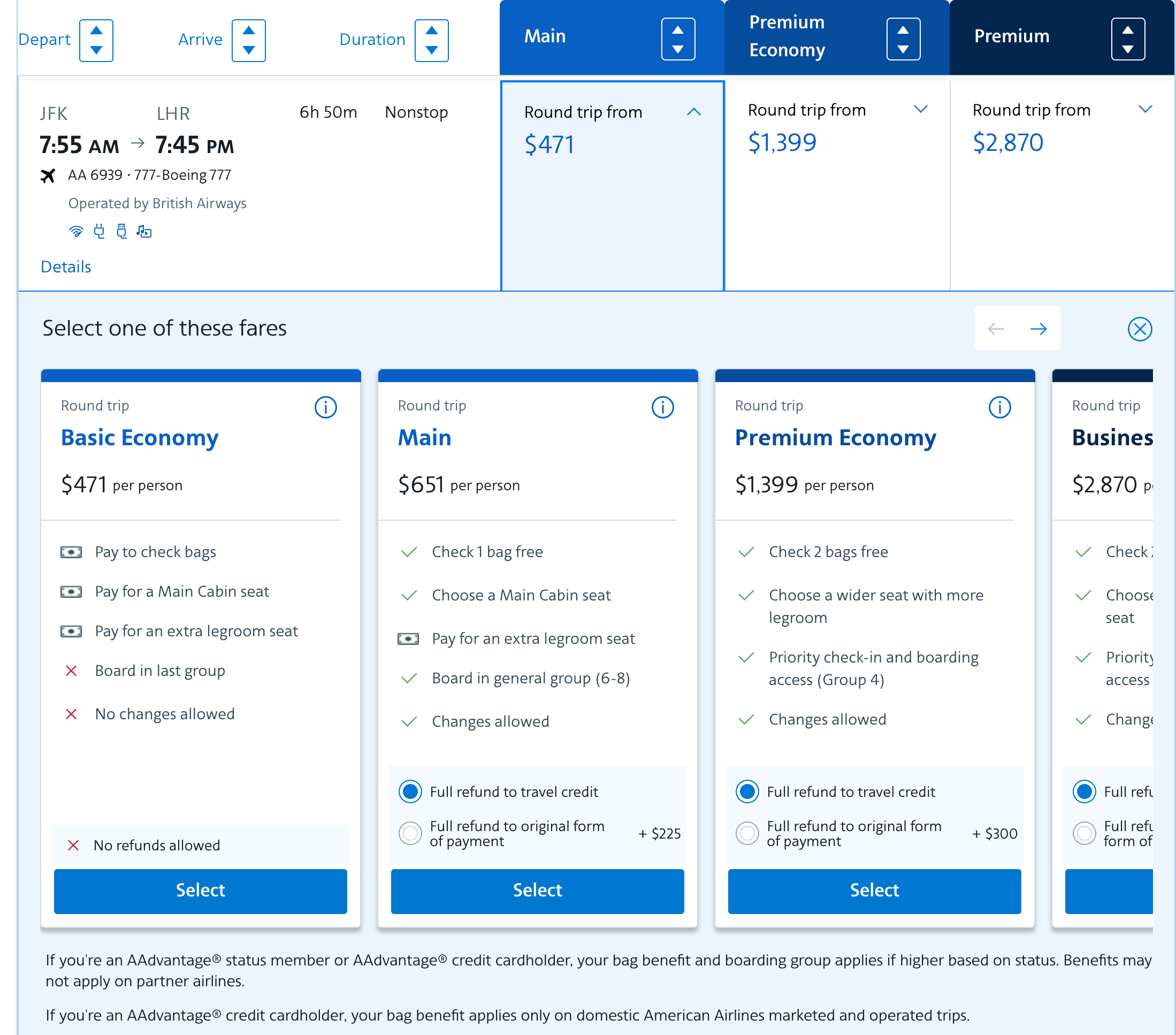Choose Premium Economy refund to original payment +$300
Screen dimensions: 1176x1035
pyautogui.click(x=747, y=833)
